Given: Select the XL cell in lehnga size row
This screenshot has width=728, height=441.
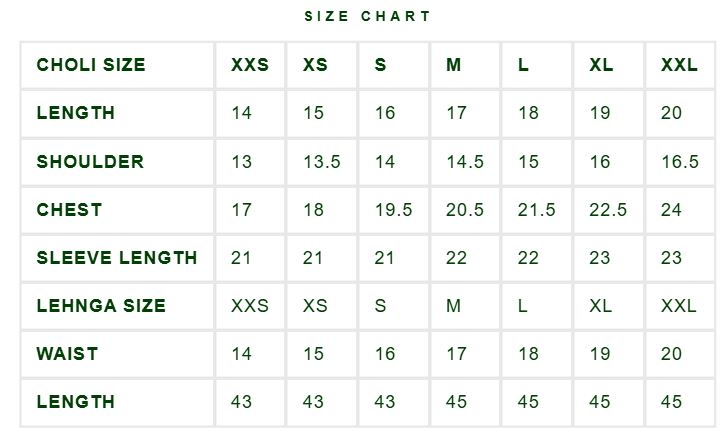Looking at the screenshot, I should pyautogui.click(x=601, y=305).
